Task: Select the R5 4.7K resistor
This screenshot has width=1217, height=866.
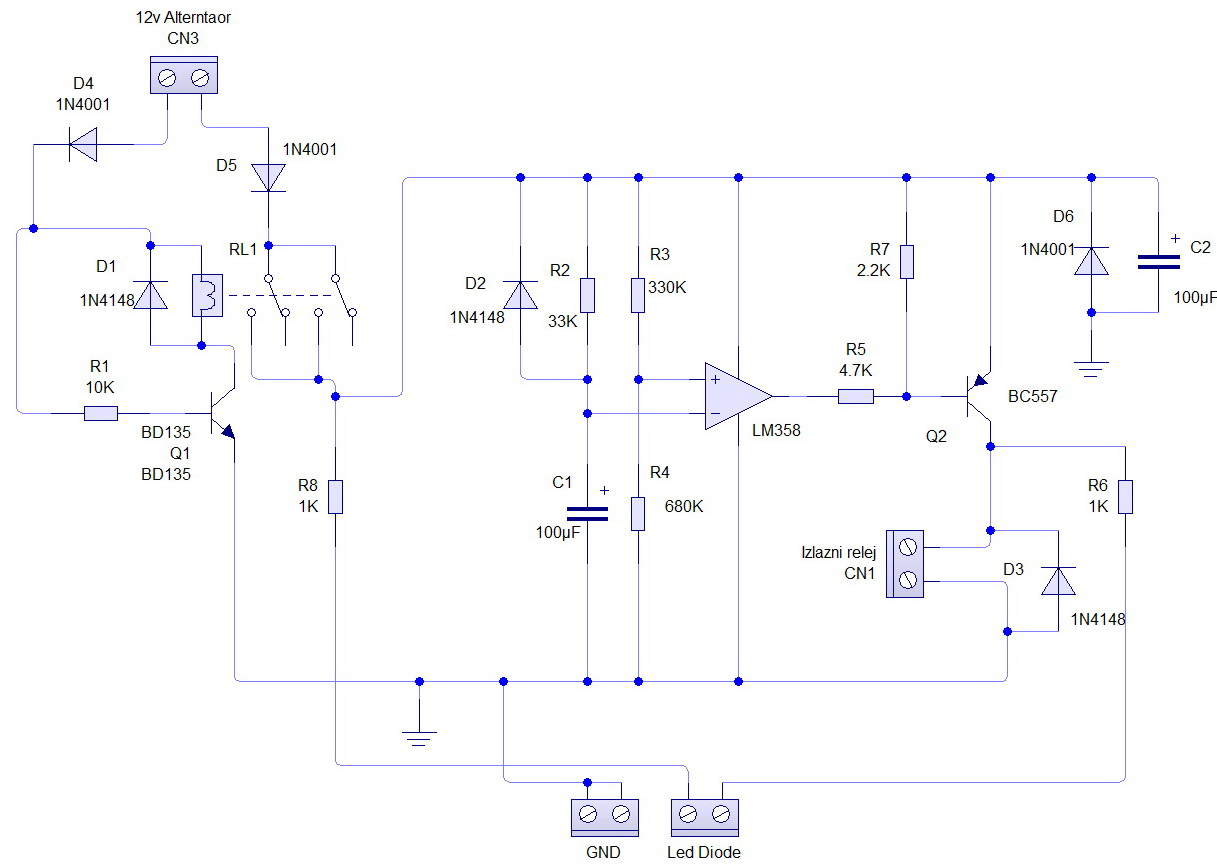Action: click(855, 396)
